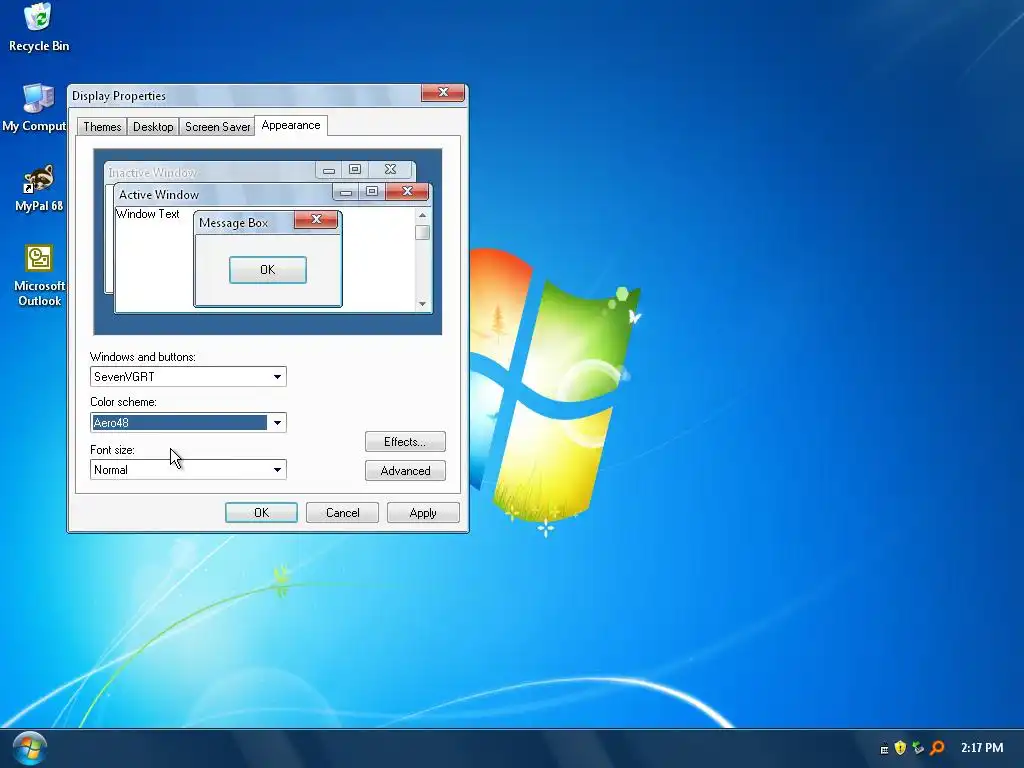Image resolution: width=1024 pixels, height=768 pixels.
Task: Close the Display Properties dialog
Action: tap(443, 93)
